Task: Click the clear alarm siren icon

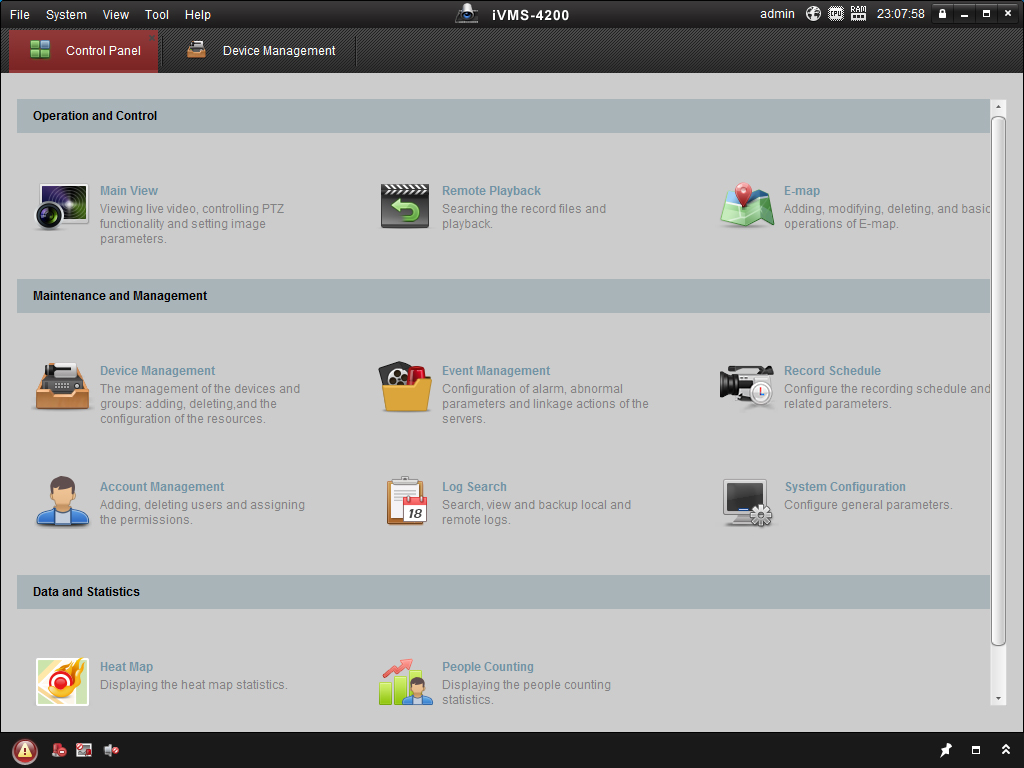Action: click(x=59, y=750)
